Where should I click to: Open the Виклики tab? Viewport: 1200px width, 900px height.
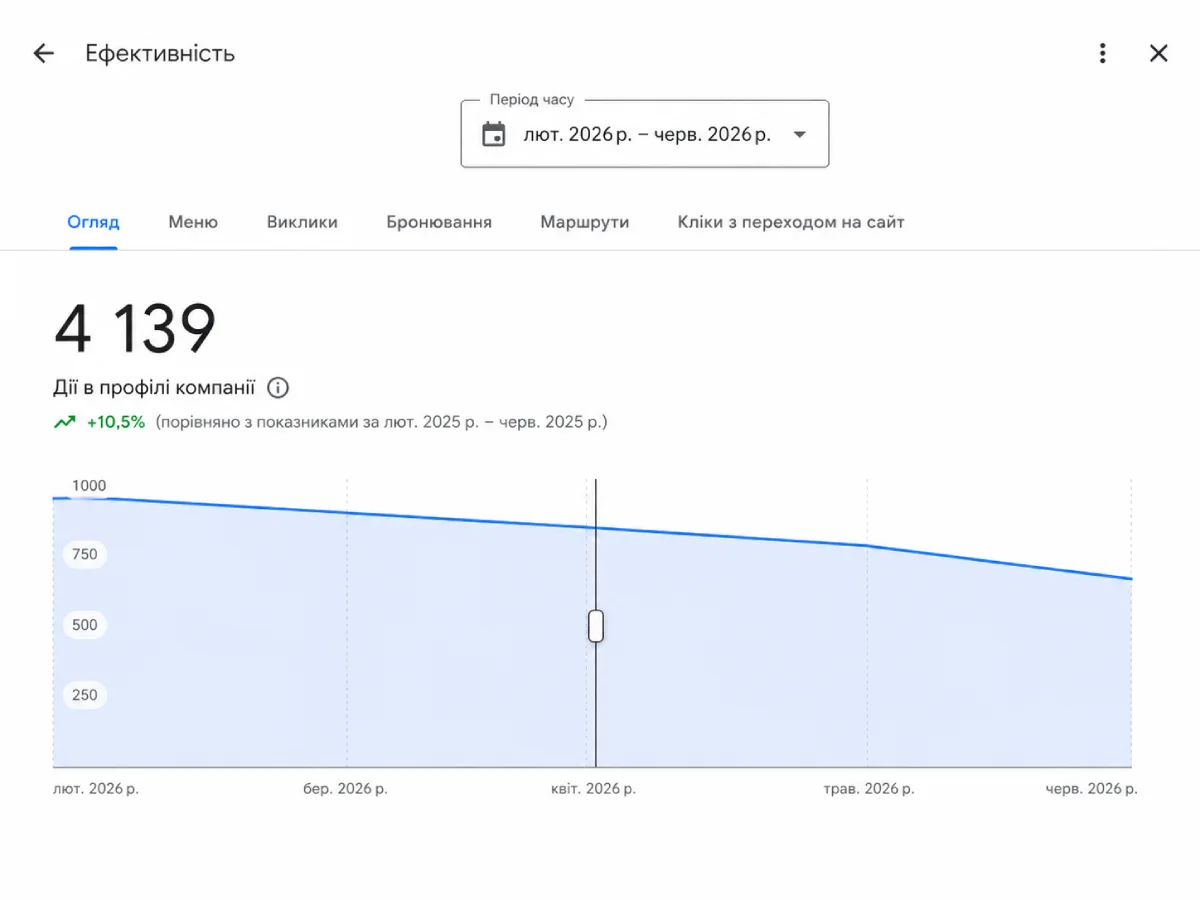302,222
